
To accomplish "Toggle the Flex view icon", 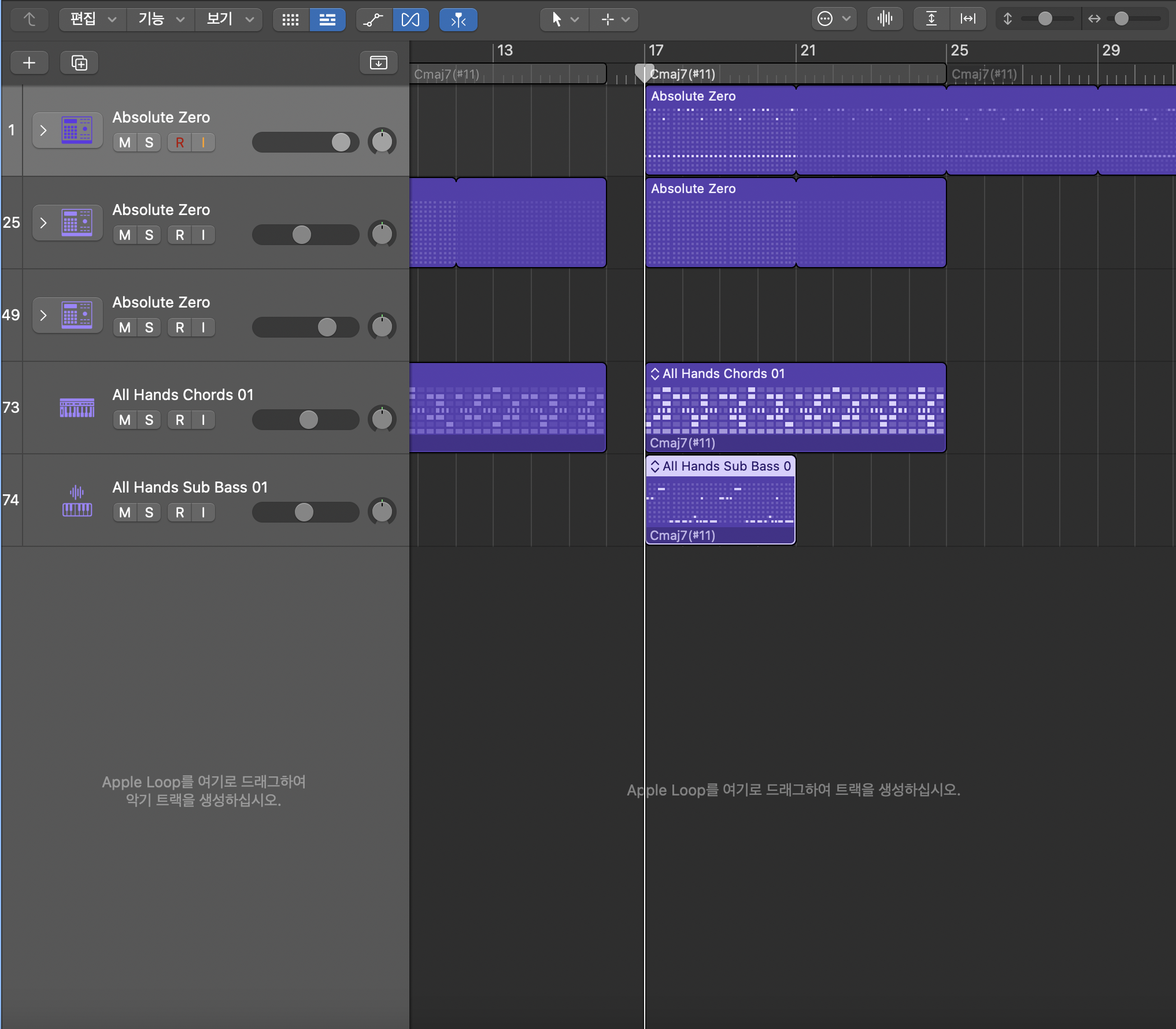I will (411, 20).
